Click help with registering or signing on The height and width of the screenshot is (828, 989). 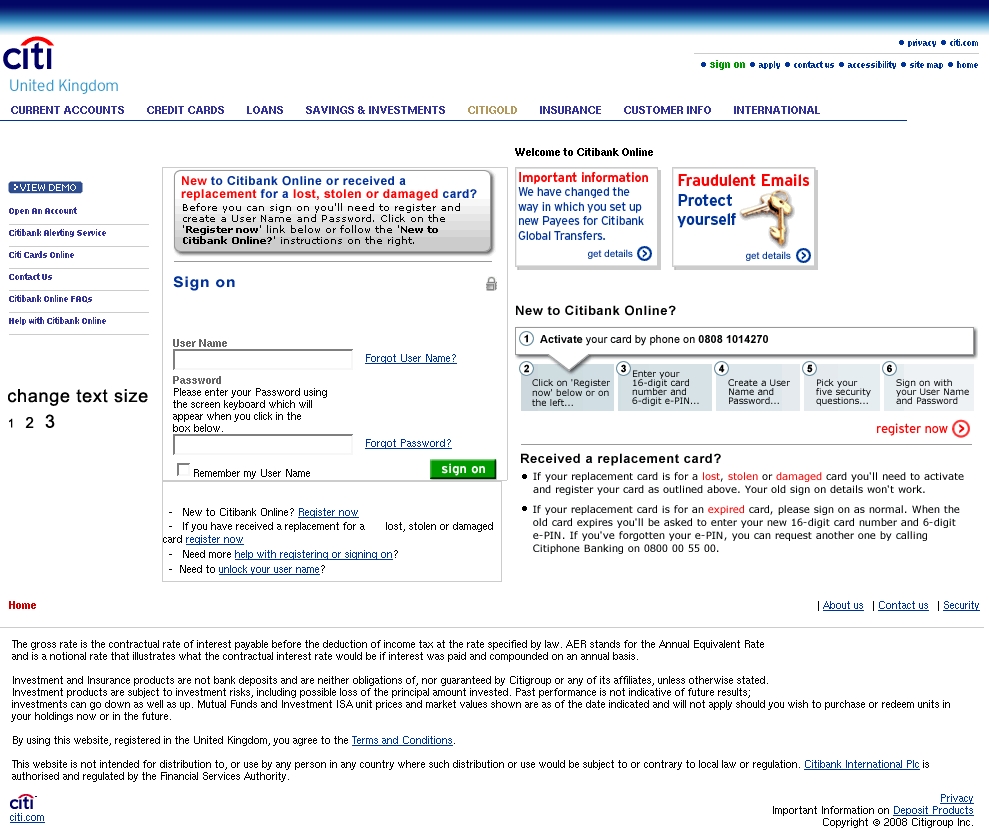[x=313, y=554]
